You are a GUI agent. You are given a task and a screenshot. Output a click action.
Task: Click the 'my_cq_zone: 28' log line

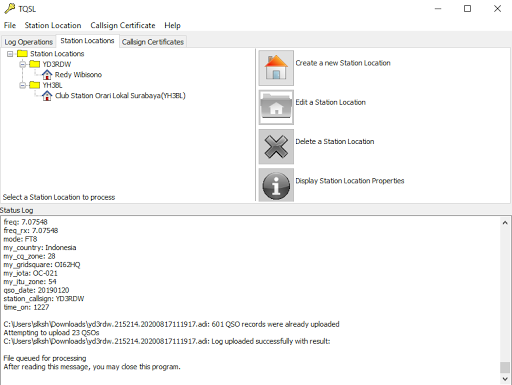[29, 256]
